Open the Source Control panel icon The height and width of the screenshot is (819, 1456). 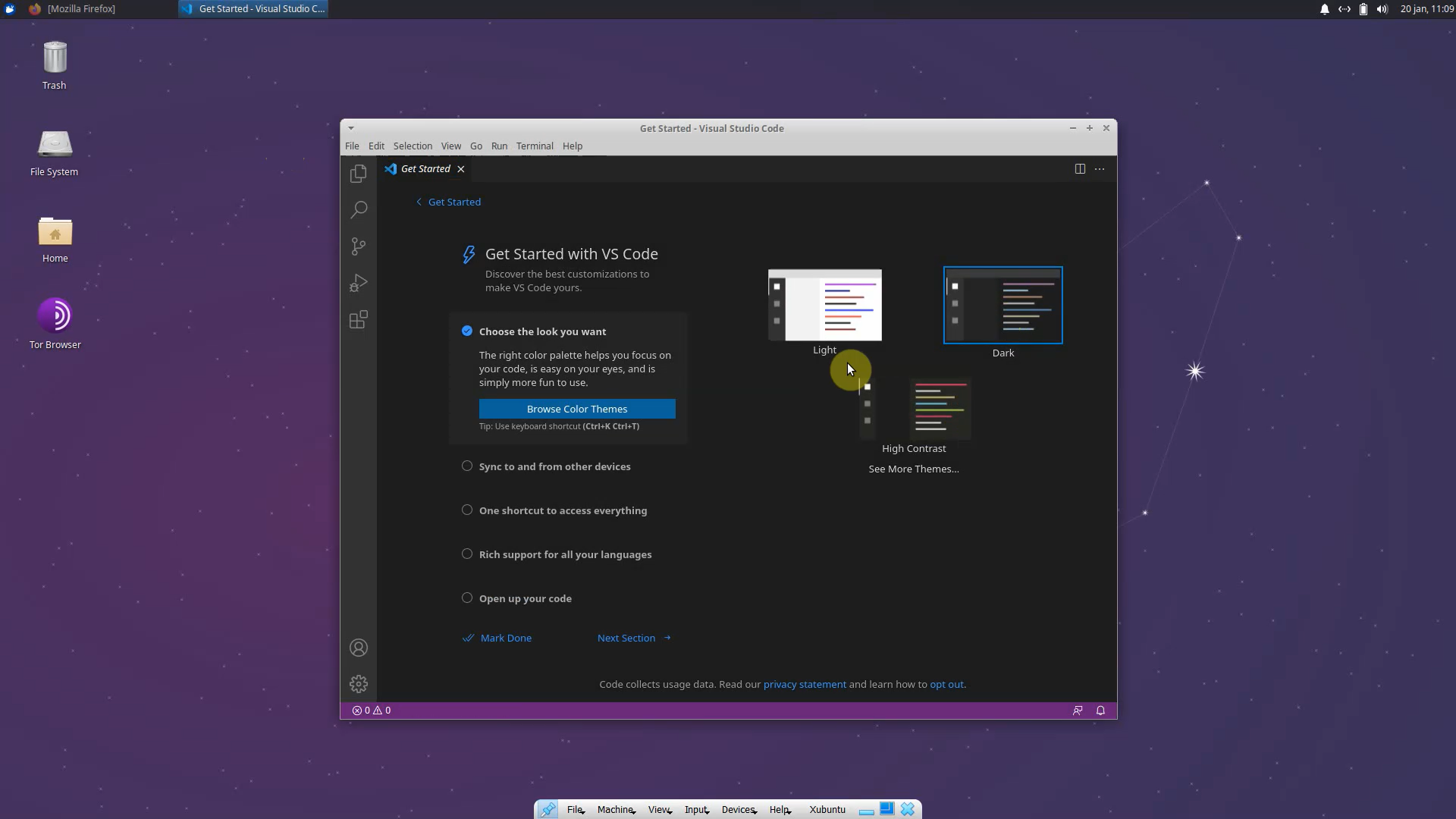(358, 246)
